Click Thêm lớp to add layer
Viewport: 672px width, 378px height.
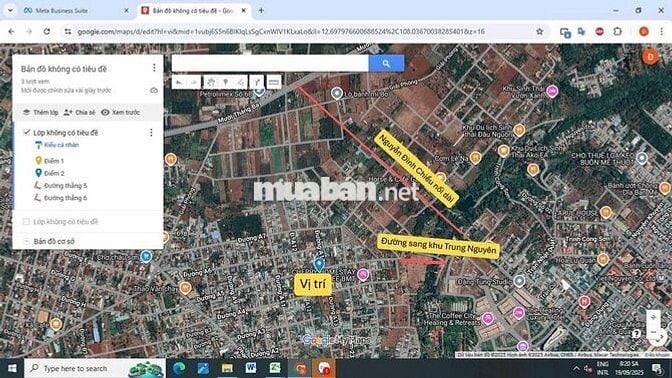click(x=40, y=112)
